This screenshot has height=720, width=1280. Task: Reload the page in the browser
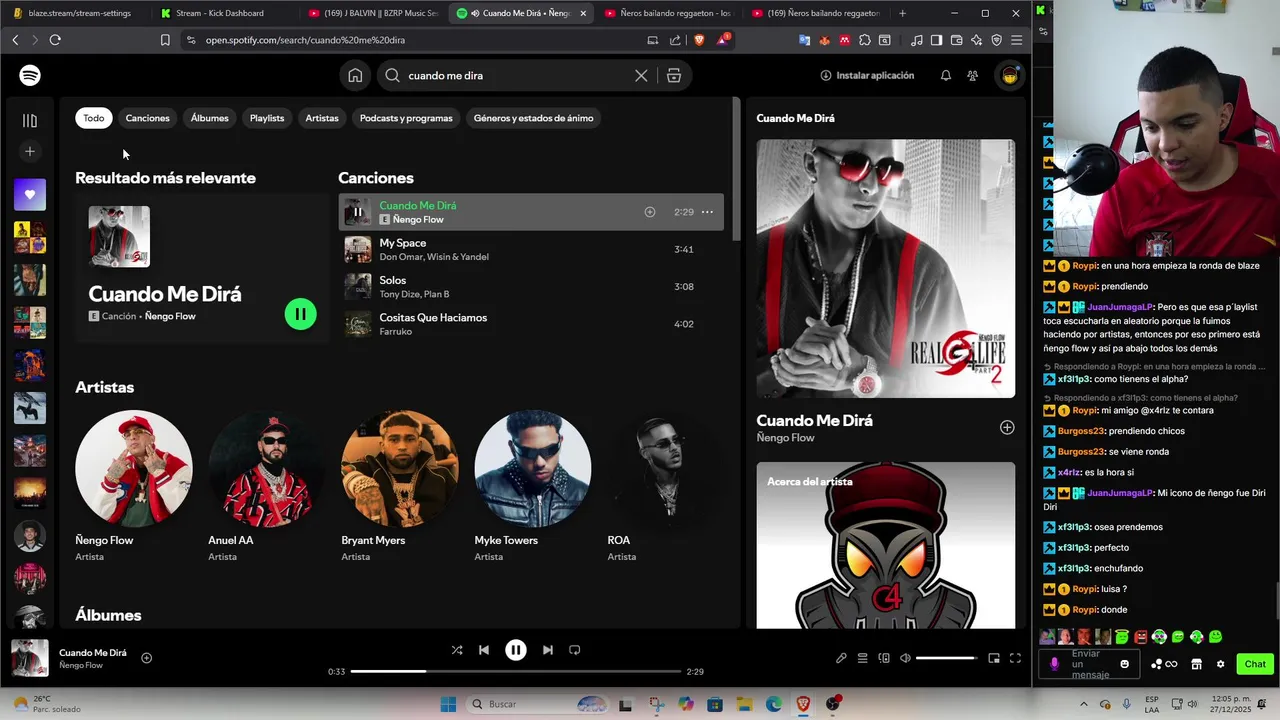click(55, 40)
